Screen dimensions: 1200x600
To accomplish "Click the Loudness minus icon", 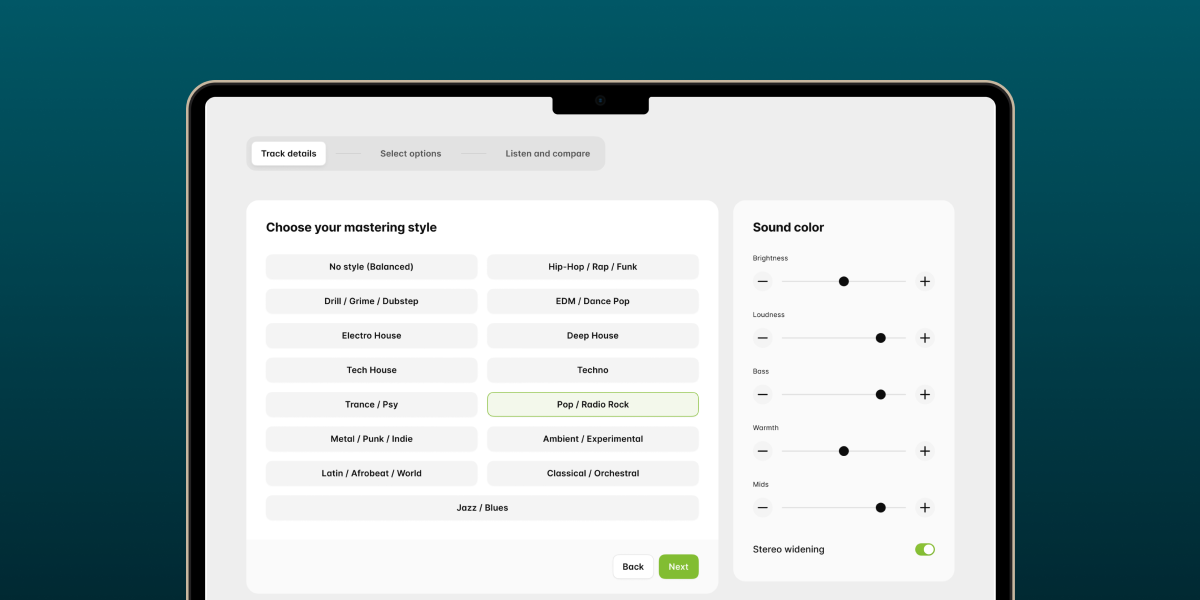I will coord(763,338).
